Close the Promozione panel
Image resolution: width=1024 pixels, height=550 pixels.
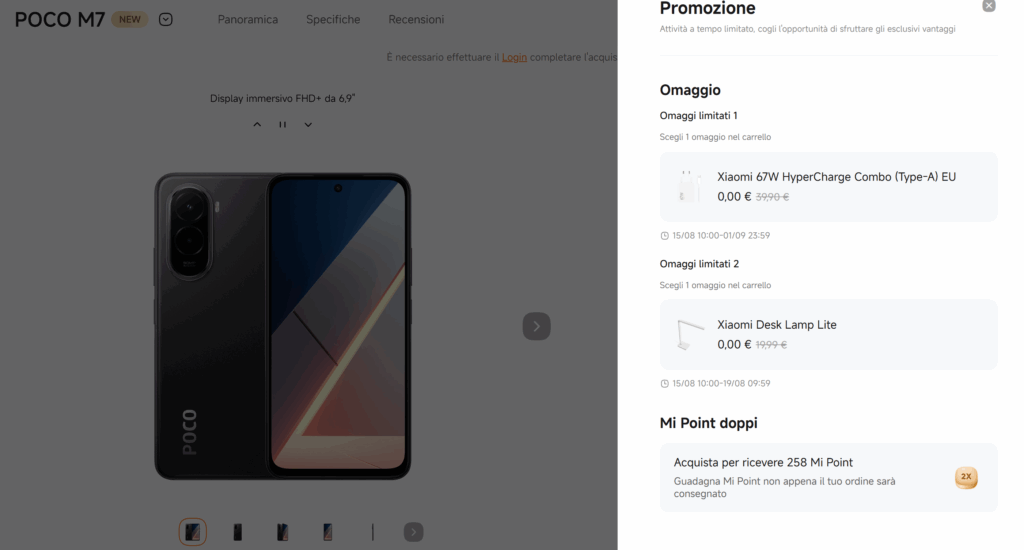pos(989,6)
